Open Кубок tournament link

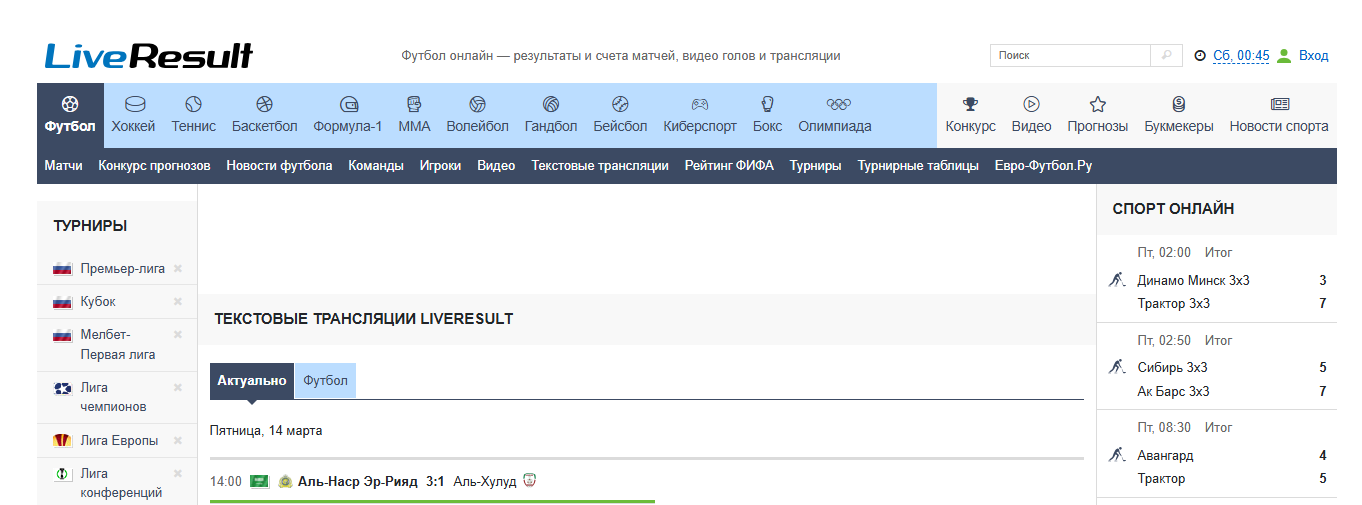(98, 301)
